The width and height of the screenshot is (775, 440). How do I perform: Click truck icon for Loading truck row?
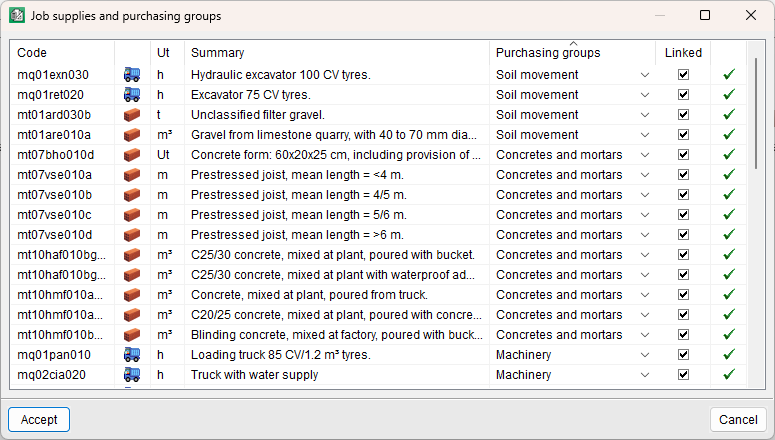pos(131,354)
